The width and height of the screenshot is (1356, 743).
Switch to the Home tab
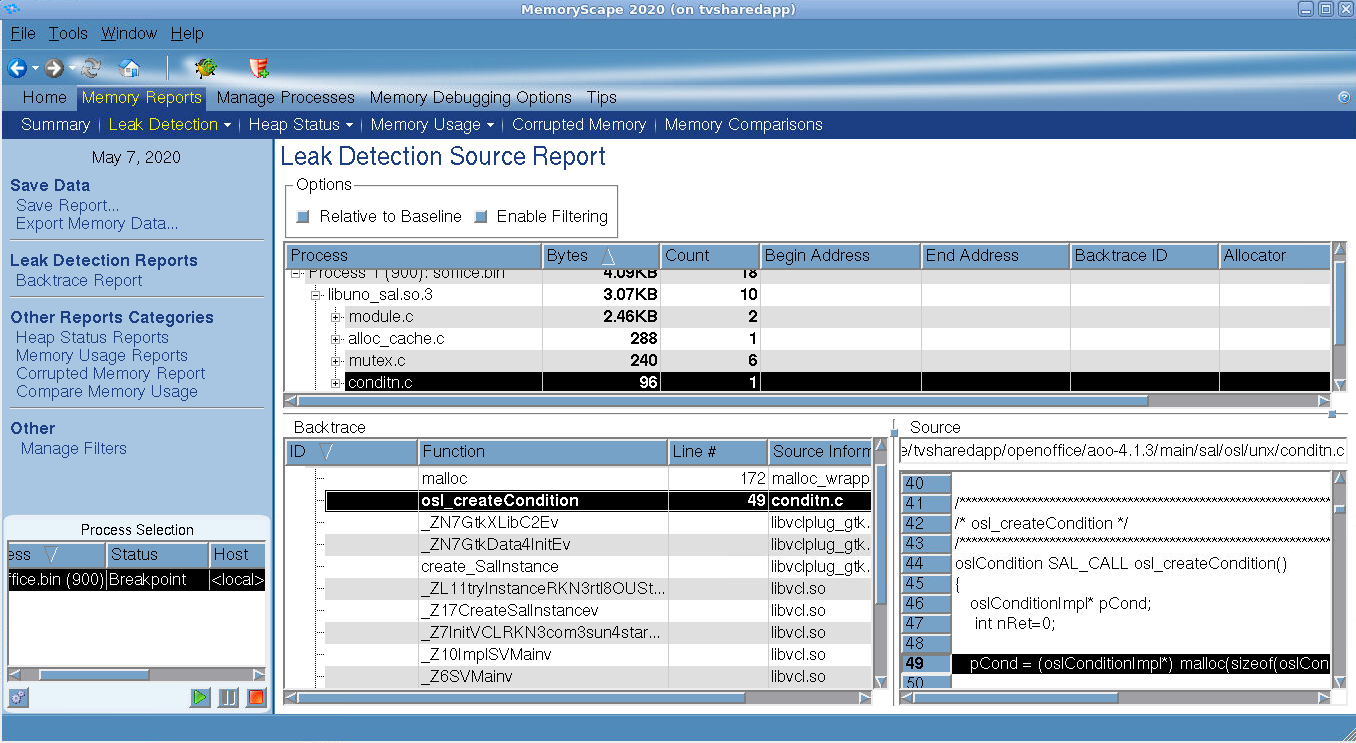point(45,98)
